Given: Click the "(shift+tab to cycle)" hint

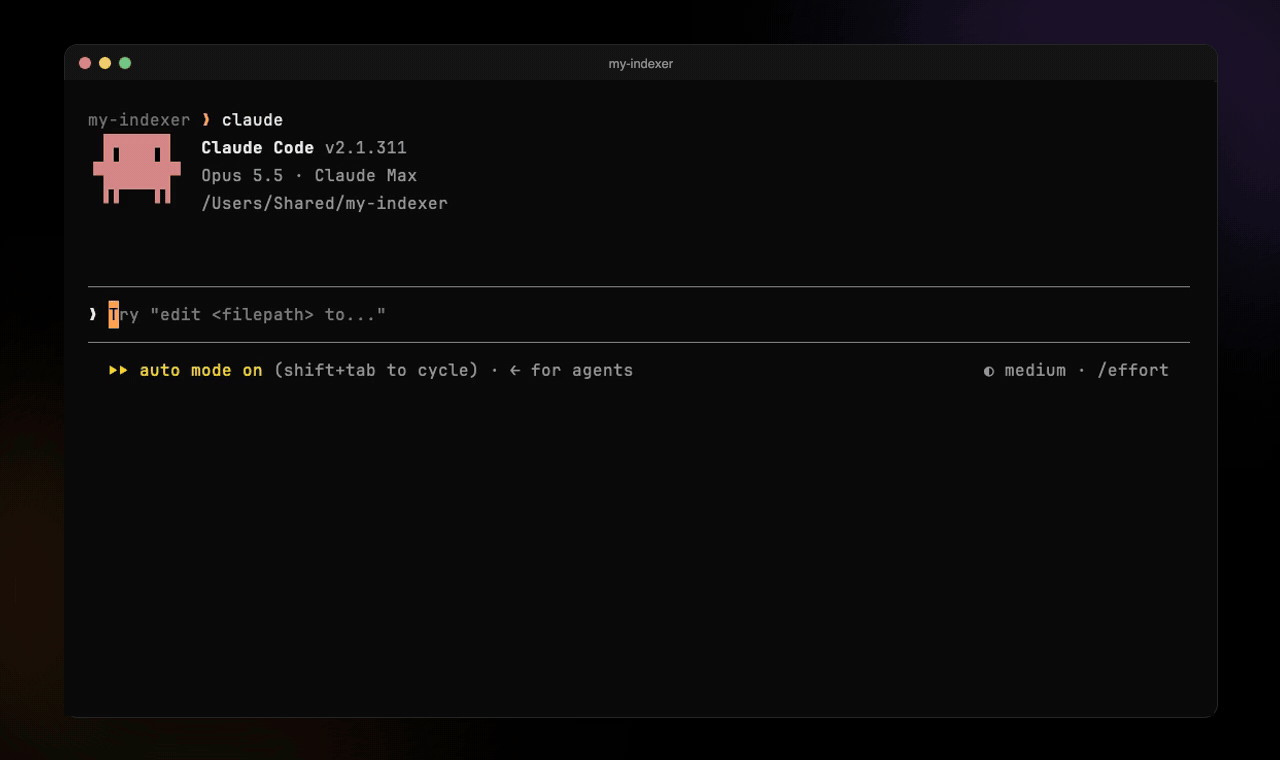Looking at the screenshot, I should point(376,370).
